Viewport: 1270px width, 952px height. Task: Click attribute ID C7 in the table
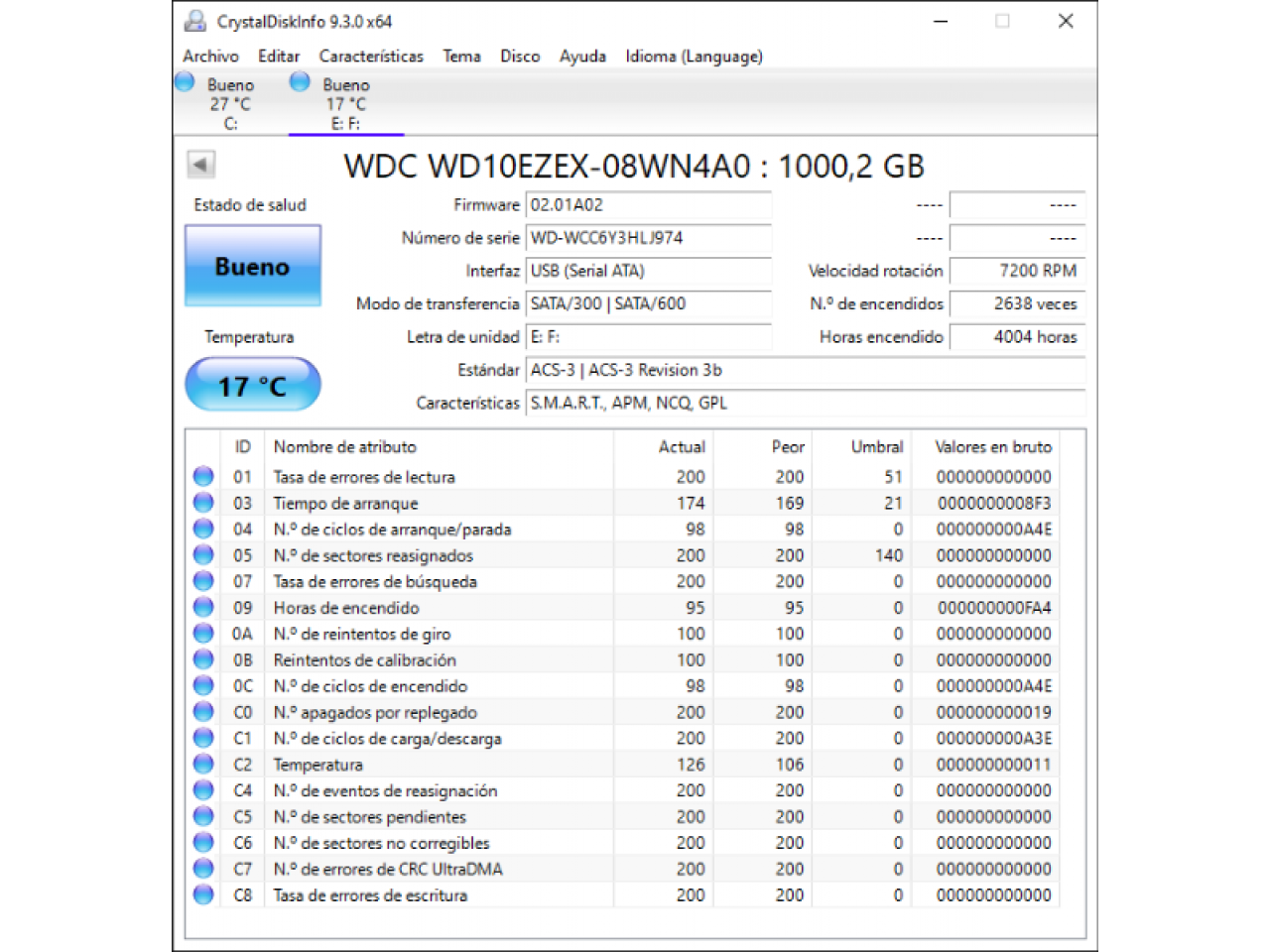coord(242,869)
